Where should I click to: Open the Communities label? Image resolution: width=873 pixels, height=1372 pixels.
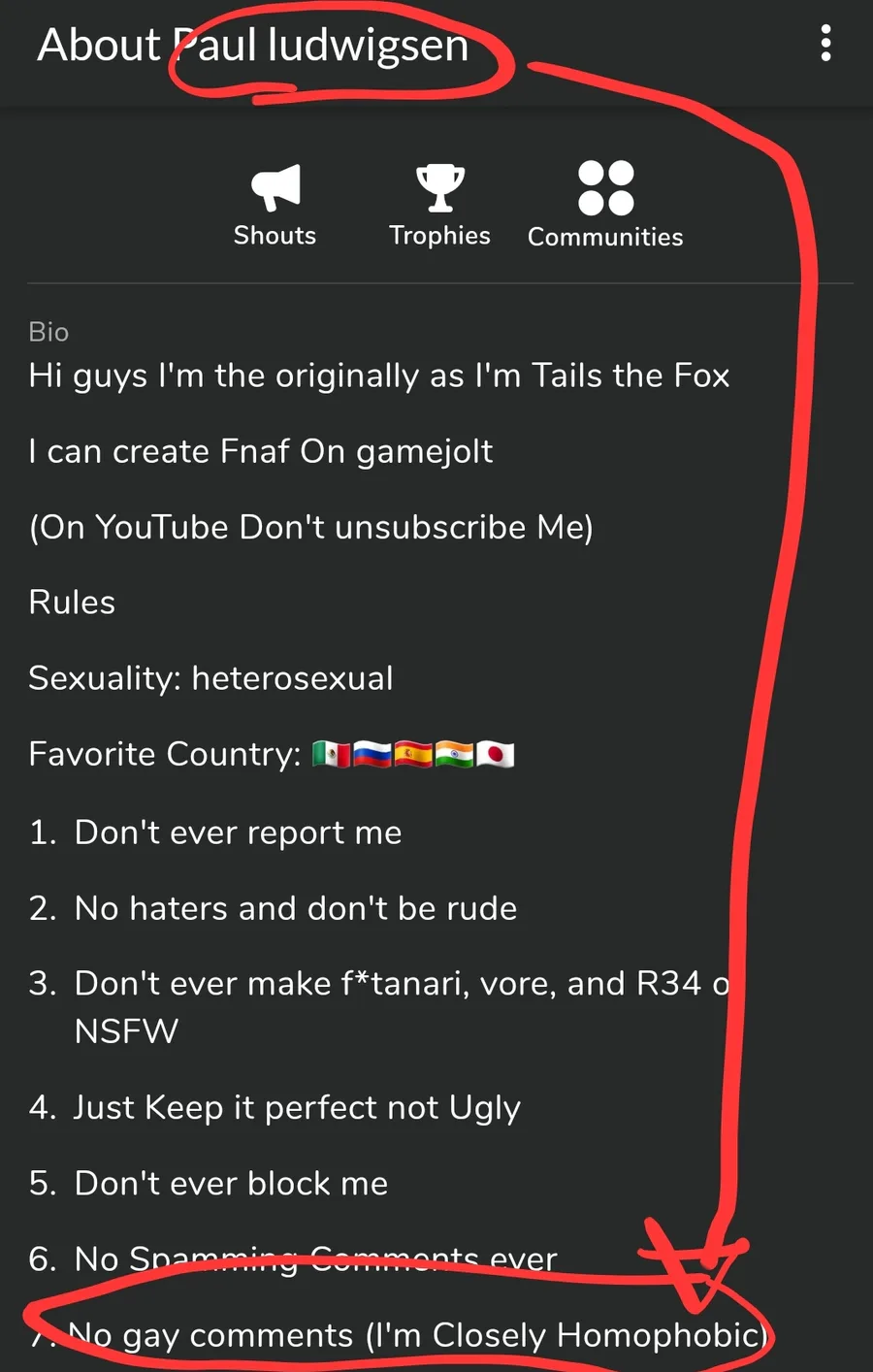[605, 237]
